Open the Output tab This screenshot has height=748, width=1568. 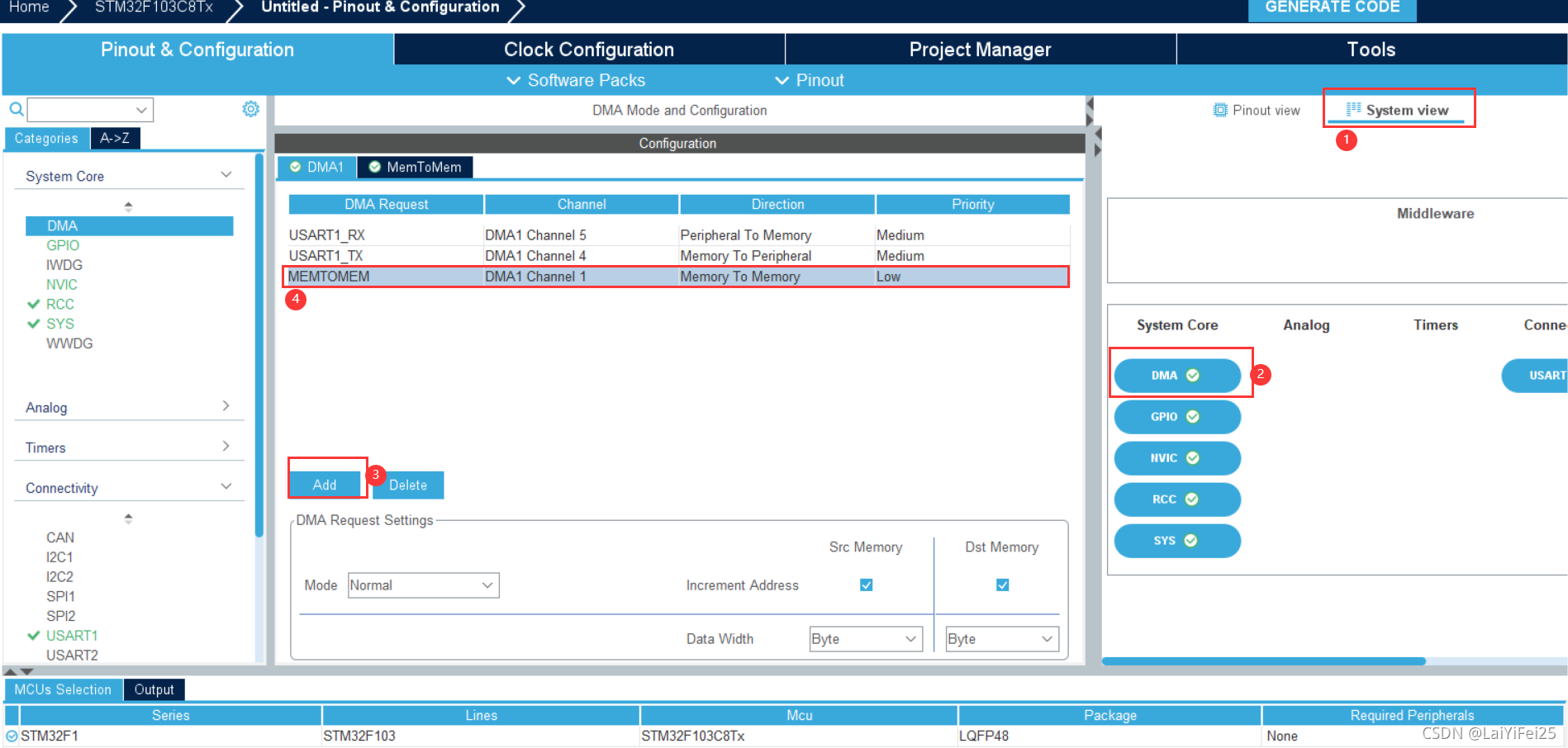click(x=154, y=689)
